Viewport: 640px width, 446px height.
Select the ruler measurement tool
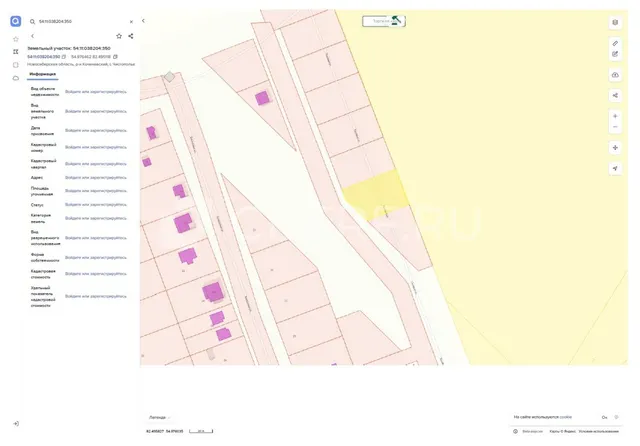click(615, 43)
